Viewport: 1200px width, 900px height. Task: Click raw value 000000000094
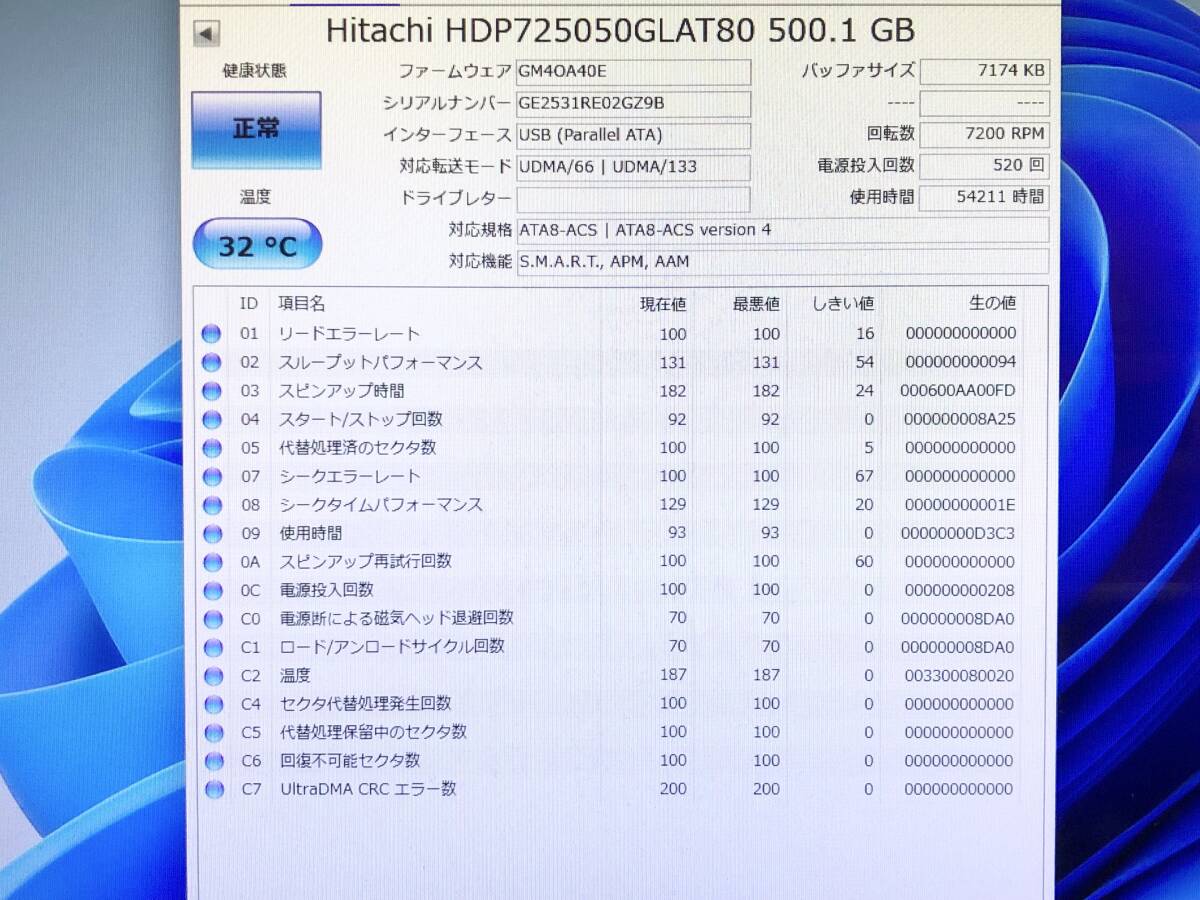tap(960, 363)
